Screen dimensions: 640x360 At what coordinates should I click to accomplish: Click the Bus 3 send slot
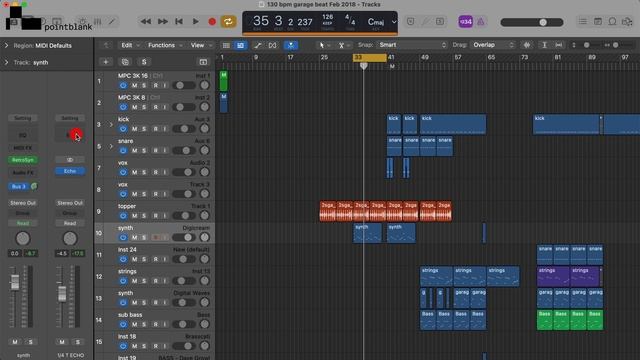(18, 187)
